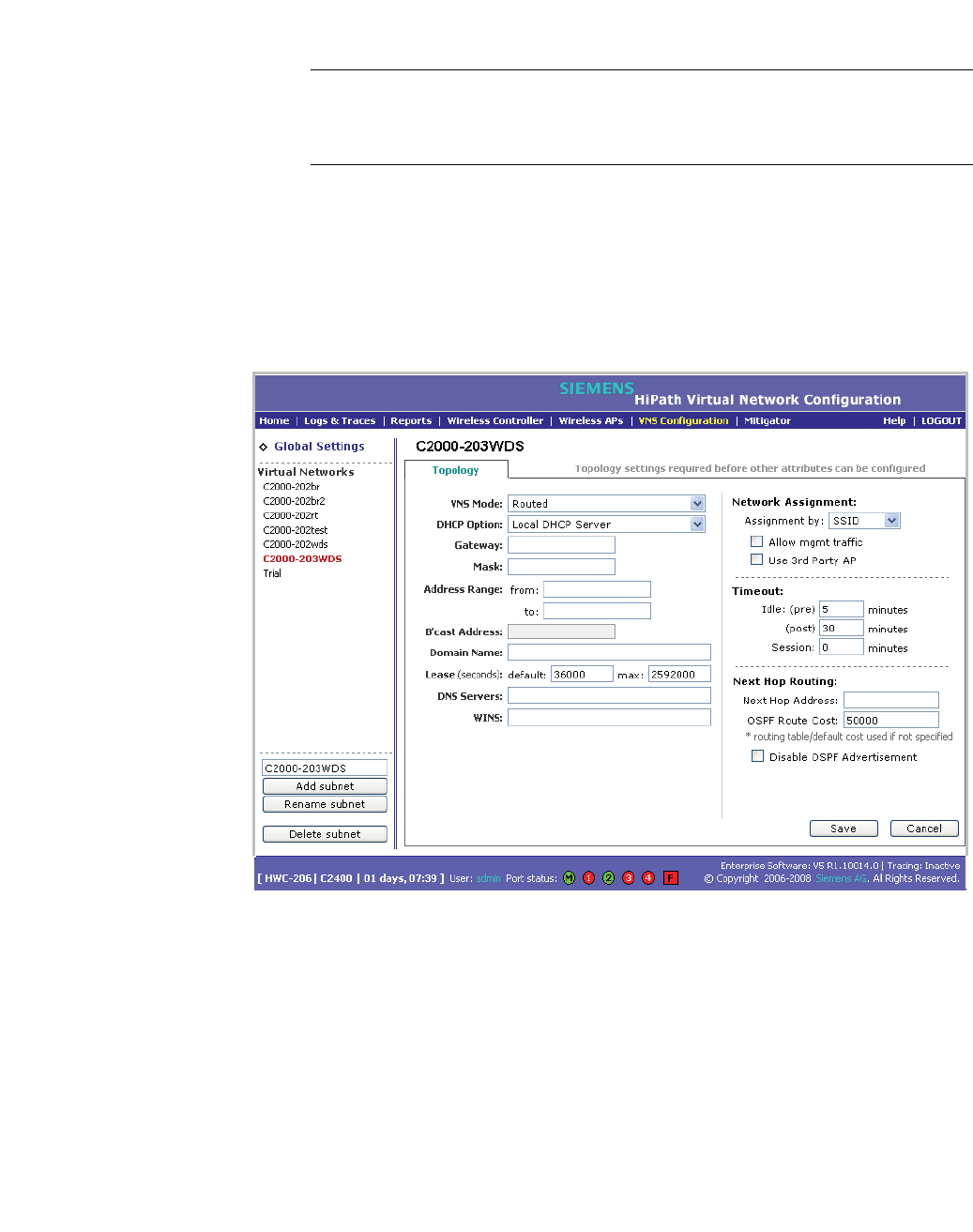Click the B'cast Address field
973x1232 pixels.
561,631
